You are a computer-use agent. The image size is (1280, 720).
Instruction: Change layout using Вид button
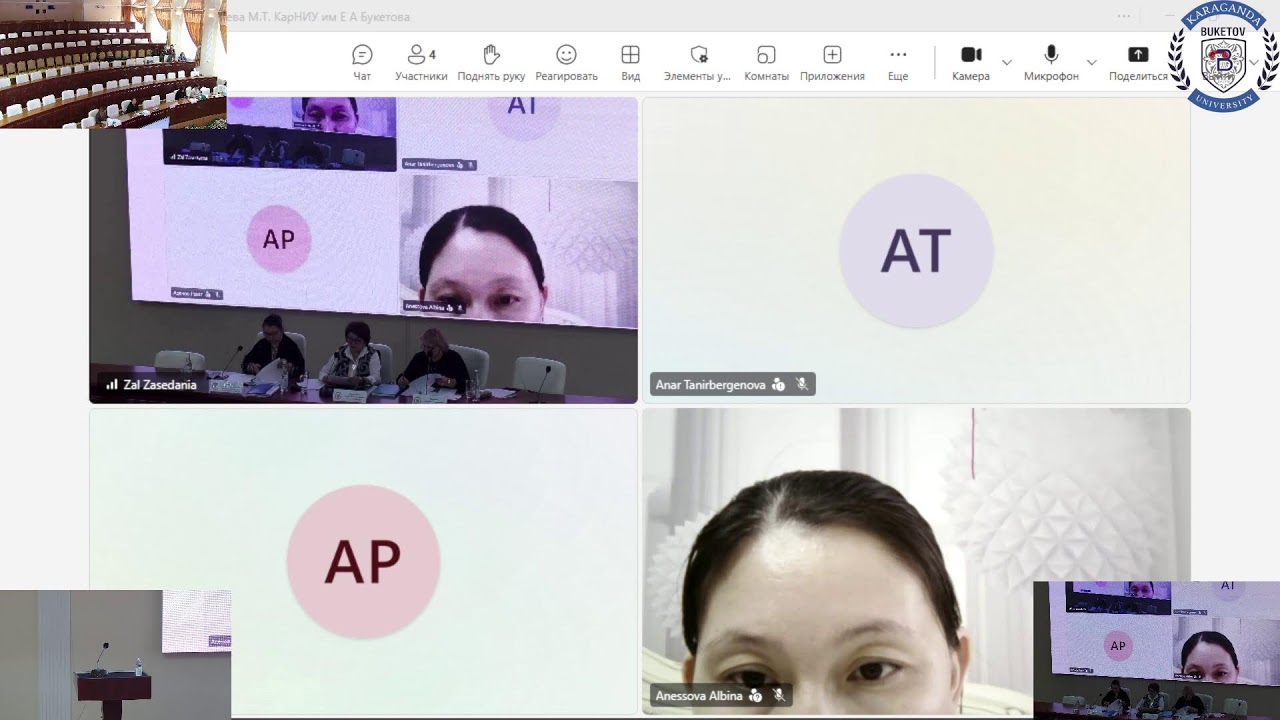[630, 62]
